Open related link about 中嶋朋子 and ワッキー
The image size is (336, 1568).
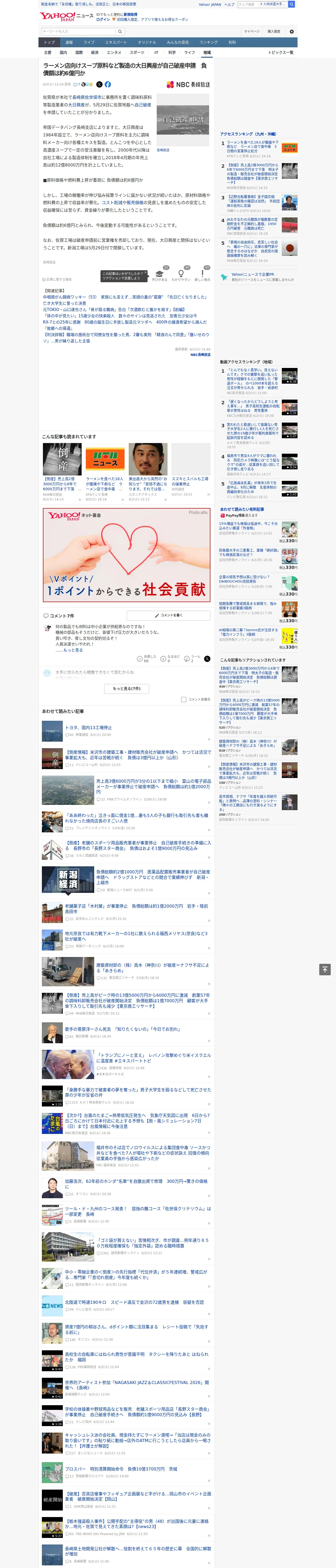click(125, 299)
